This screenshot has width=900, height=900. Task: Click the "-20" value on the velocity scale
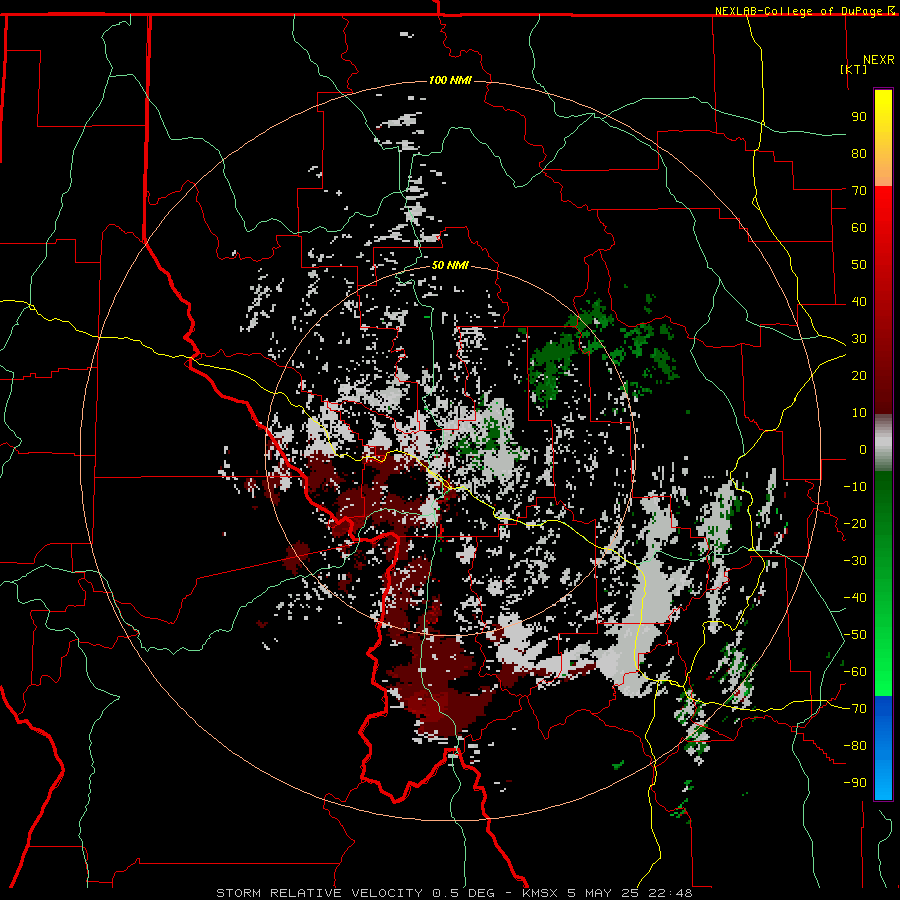[x=855, y=523]
